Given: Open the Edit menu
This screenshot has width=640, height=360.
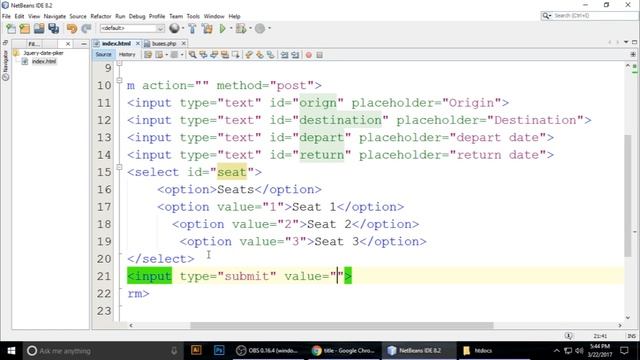Looking at the screenshot, I should [19, 16].
